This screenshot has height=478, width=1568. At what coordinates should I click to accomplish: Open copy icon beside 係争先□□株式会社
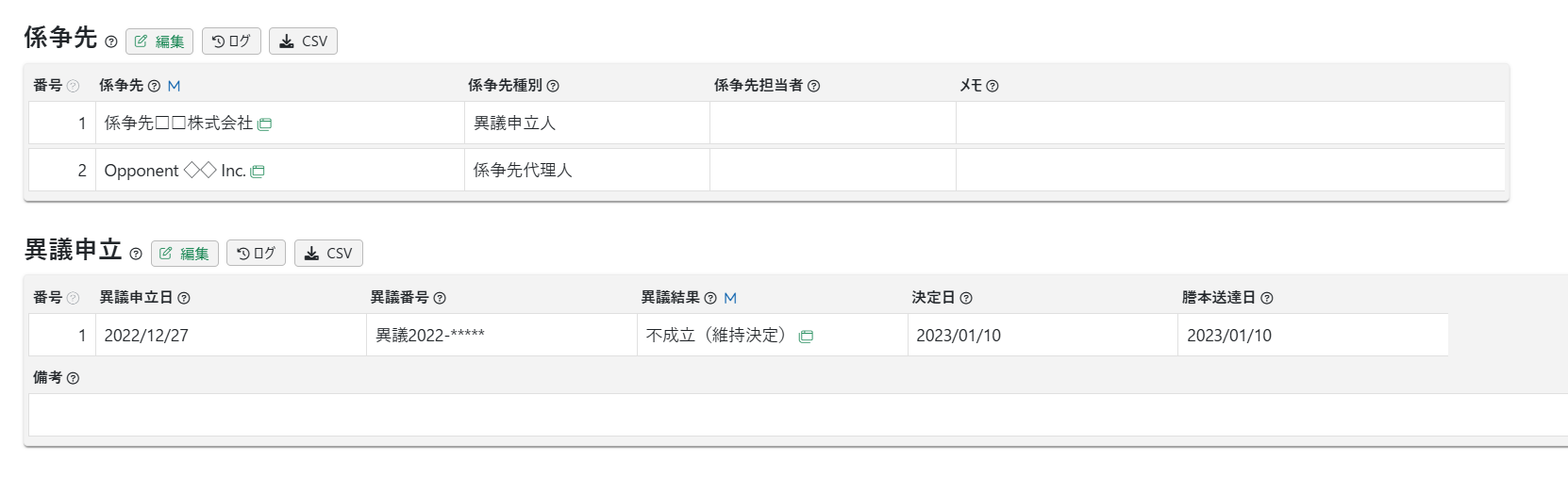click(x=265, y=124)
